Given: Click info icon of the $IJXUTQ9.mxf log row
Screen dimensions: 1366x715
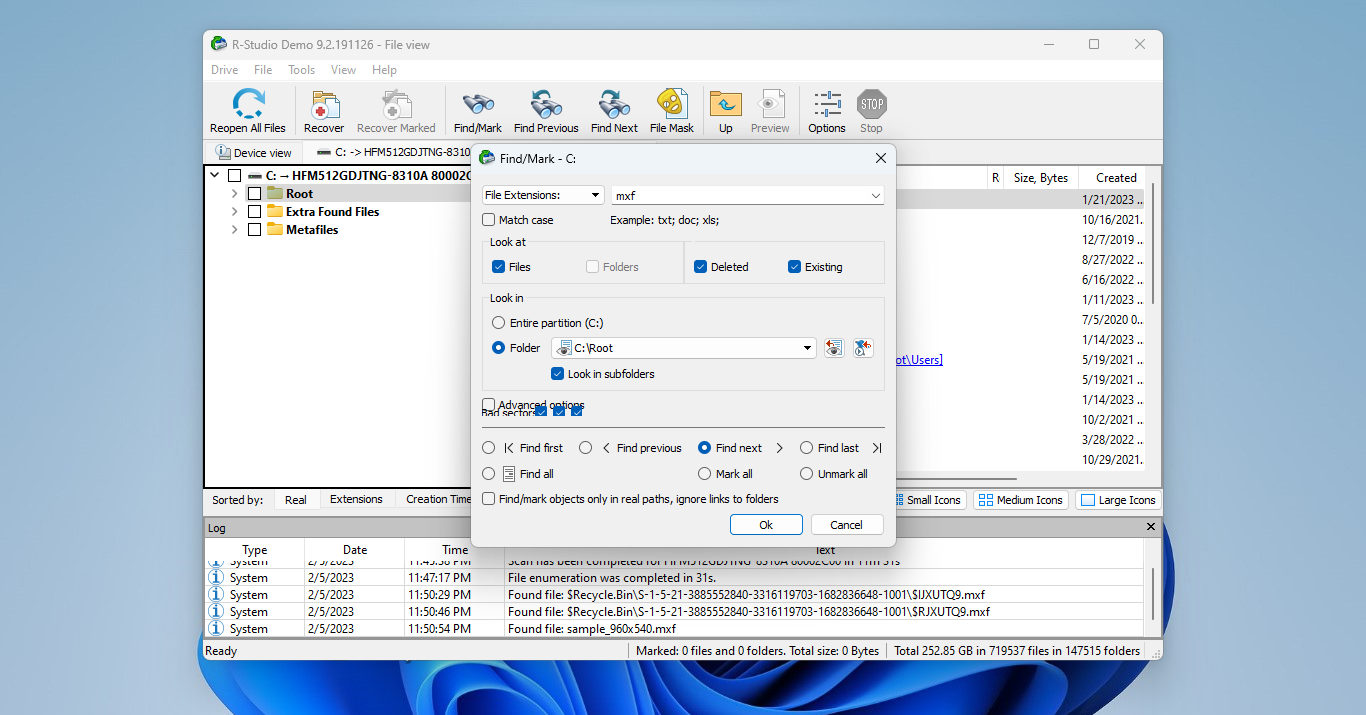Looking at the screenshot, I should (x=215, y=594).
